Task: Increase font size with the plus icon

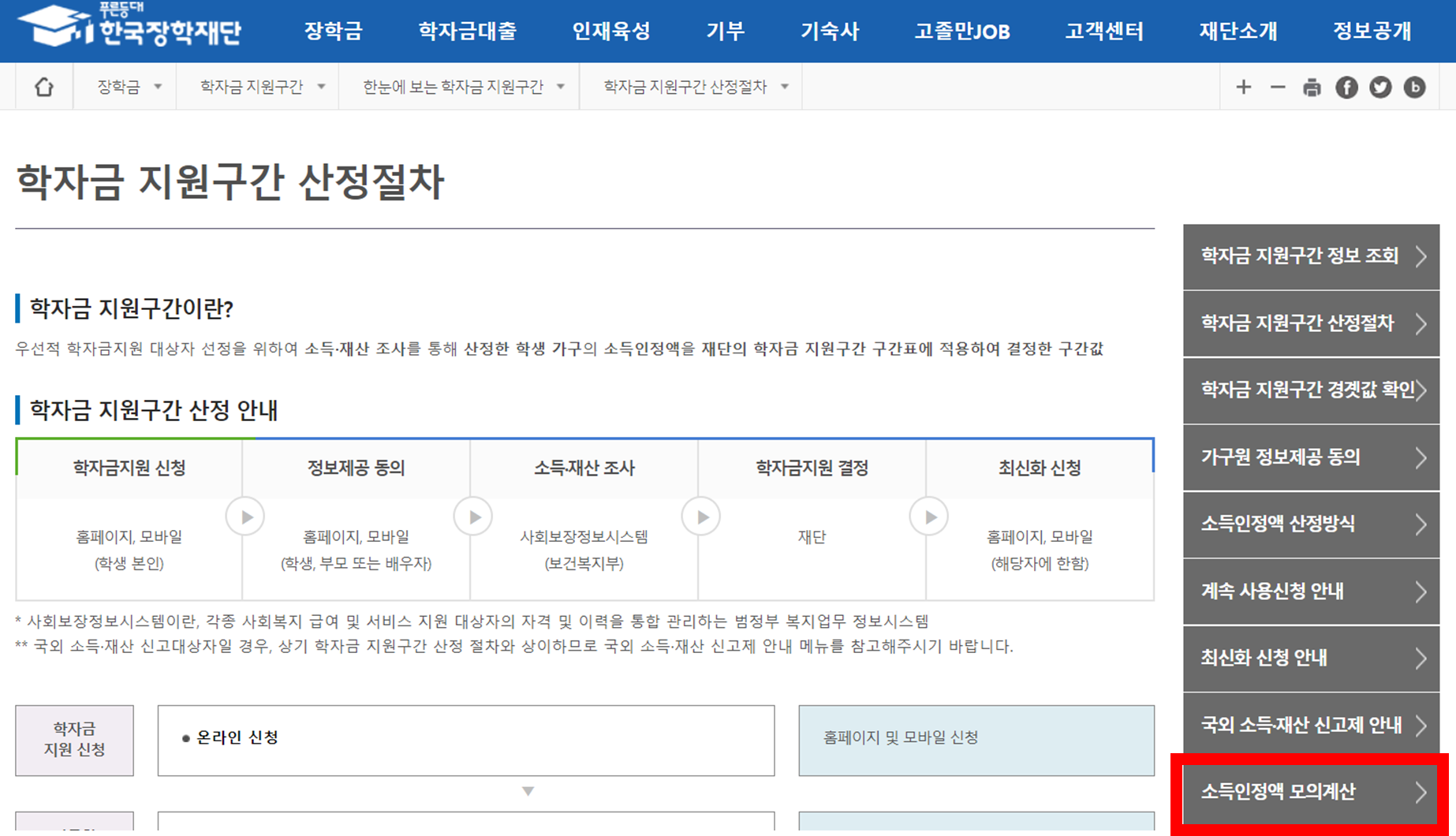Action: tap(1244, 87)
